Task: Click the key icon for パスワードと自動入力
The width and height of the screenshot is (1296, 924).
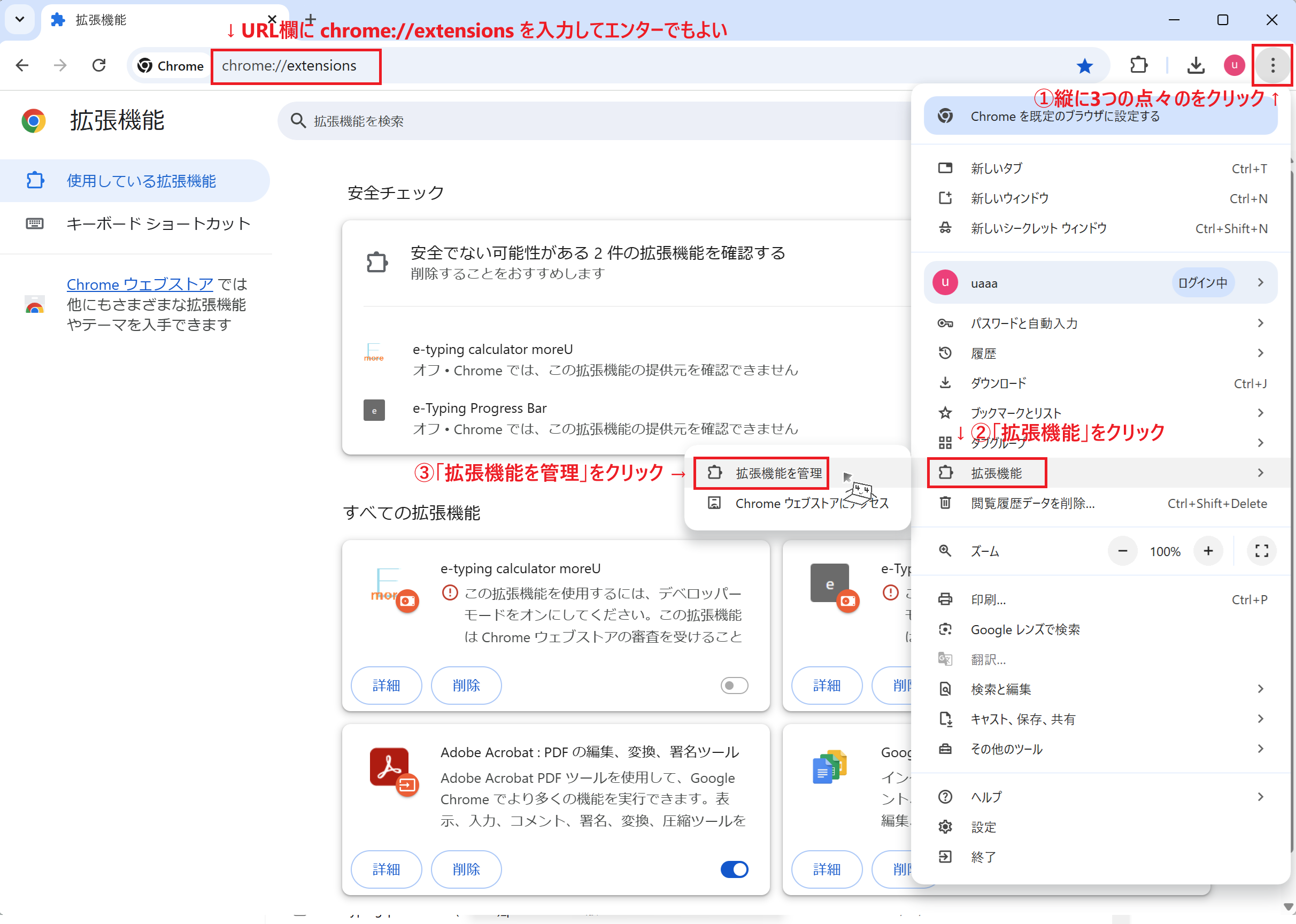Action: (945, 323)
